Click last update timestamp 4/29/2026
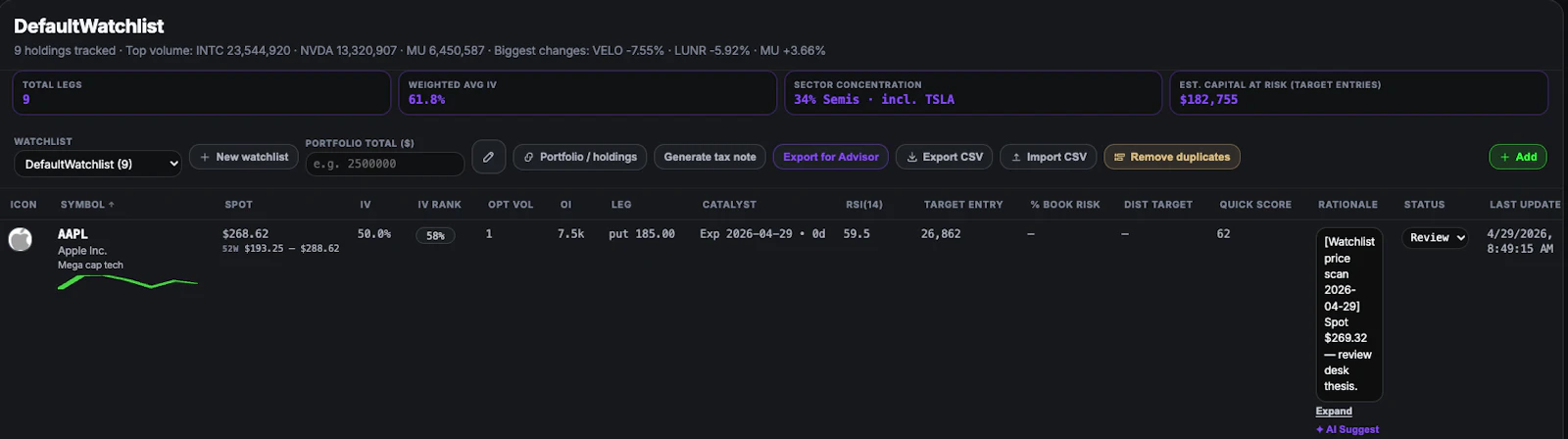 pos(1520,241)
